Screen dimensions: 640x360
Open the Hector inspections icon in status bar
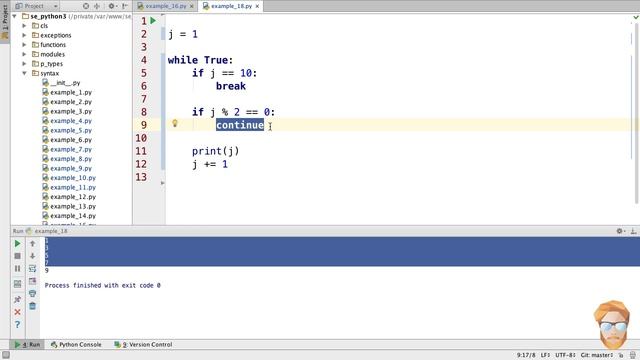click(x=632, y=355)
